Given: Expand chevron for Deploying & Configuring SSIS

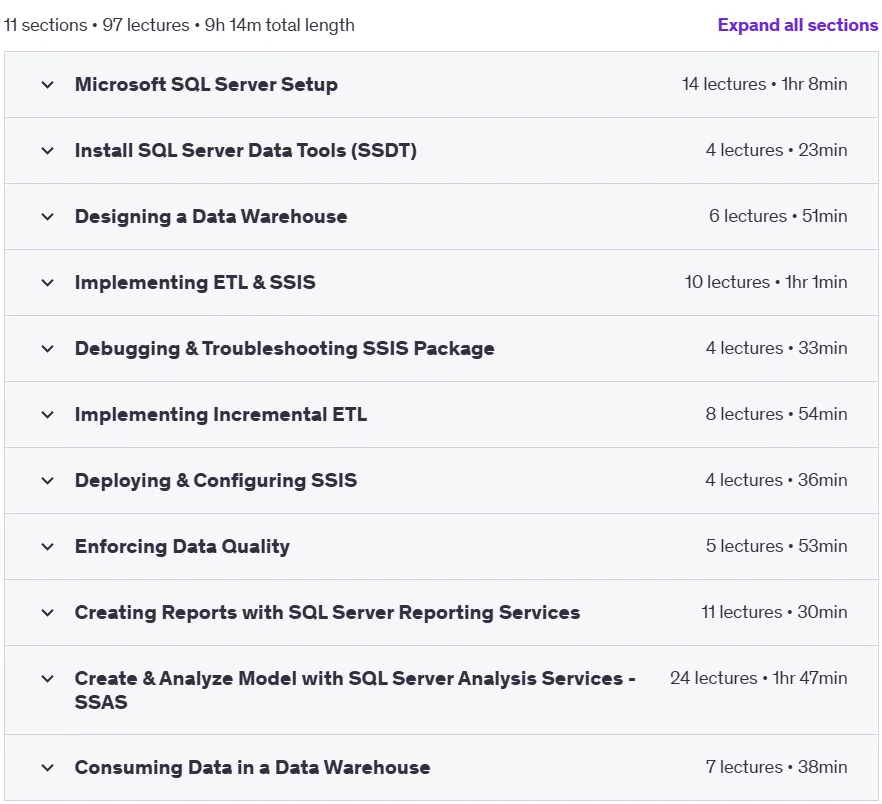Looking at the screenshot, I should coord(48,480).
